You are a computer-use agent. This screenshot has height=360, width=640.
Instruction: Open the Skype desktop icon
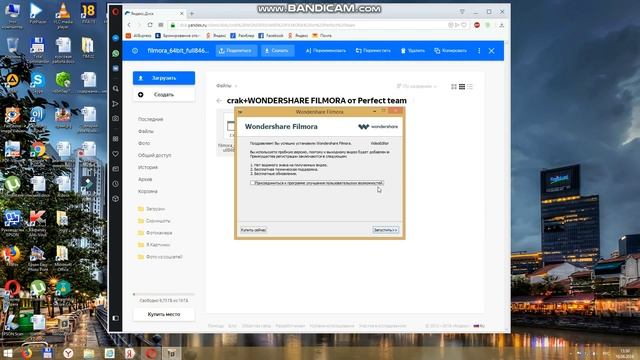coord(38,83)
